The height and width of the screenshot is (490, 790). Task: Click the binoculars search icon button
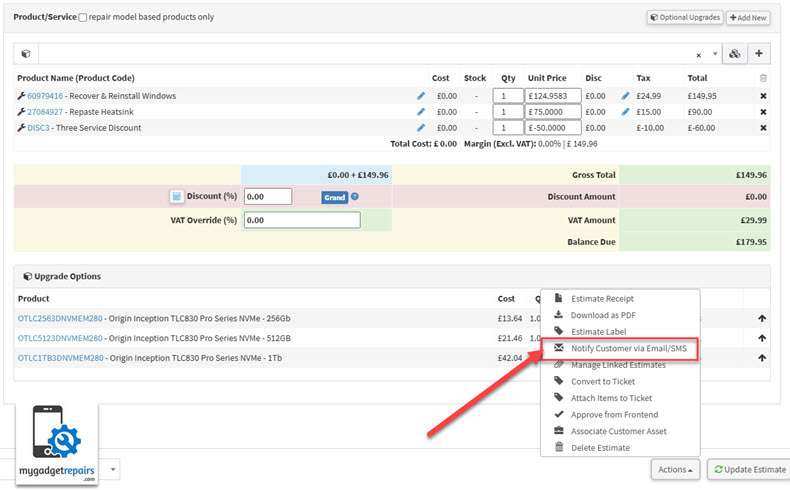(x=735, y=53)
